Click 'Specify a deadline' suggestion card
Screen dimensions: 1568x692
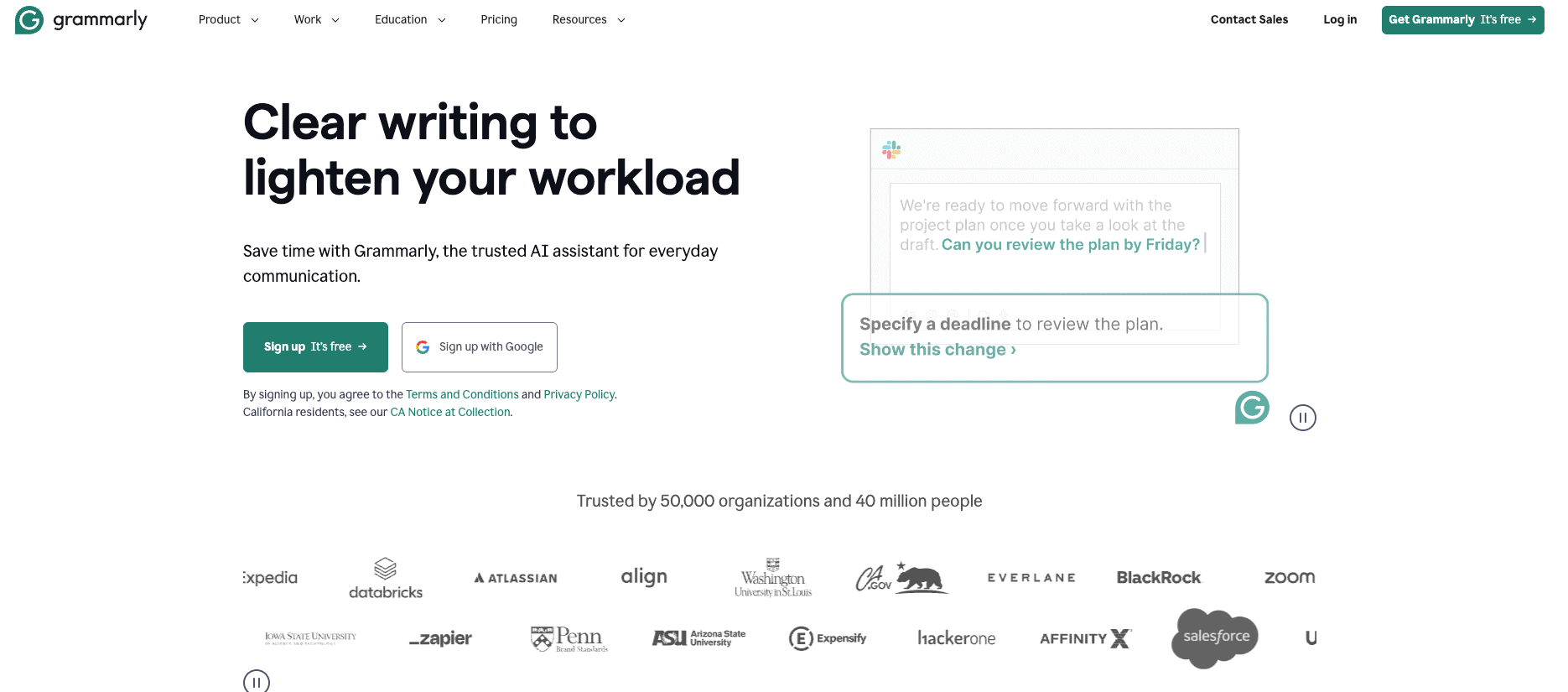pos(1055,338)
